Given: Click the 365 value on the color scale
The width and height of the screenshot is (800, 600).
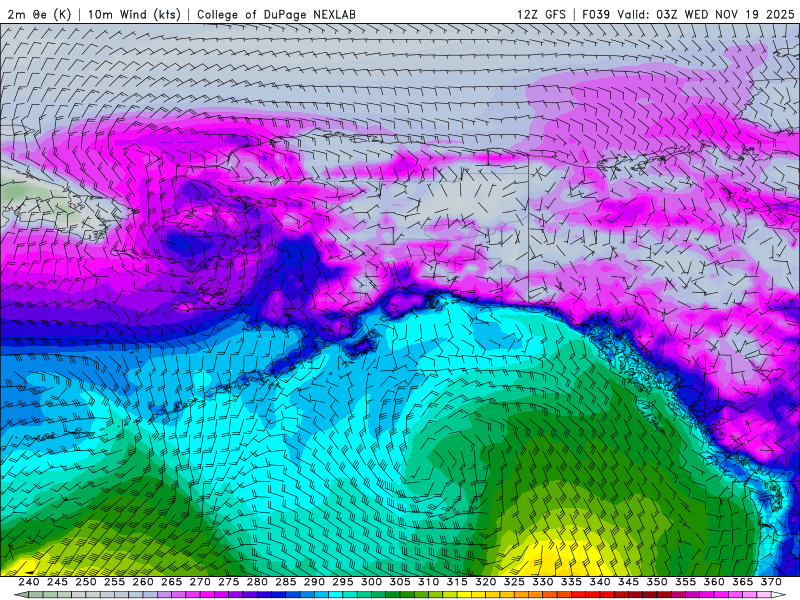Looking at the screenshot, I should pos(743,582).
